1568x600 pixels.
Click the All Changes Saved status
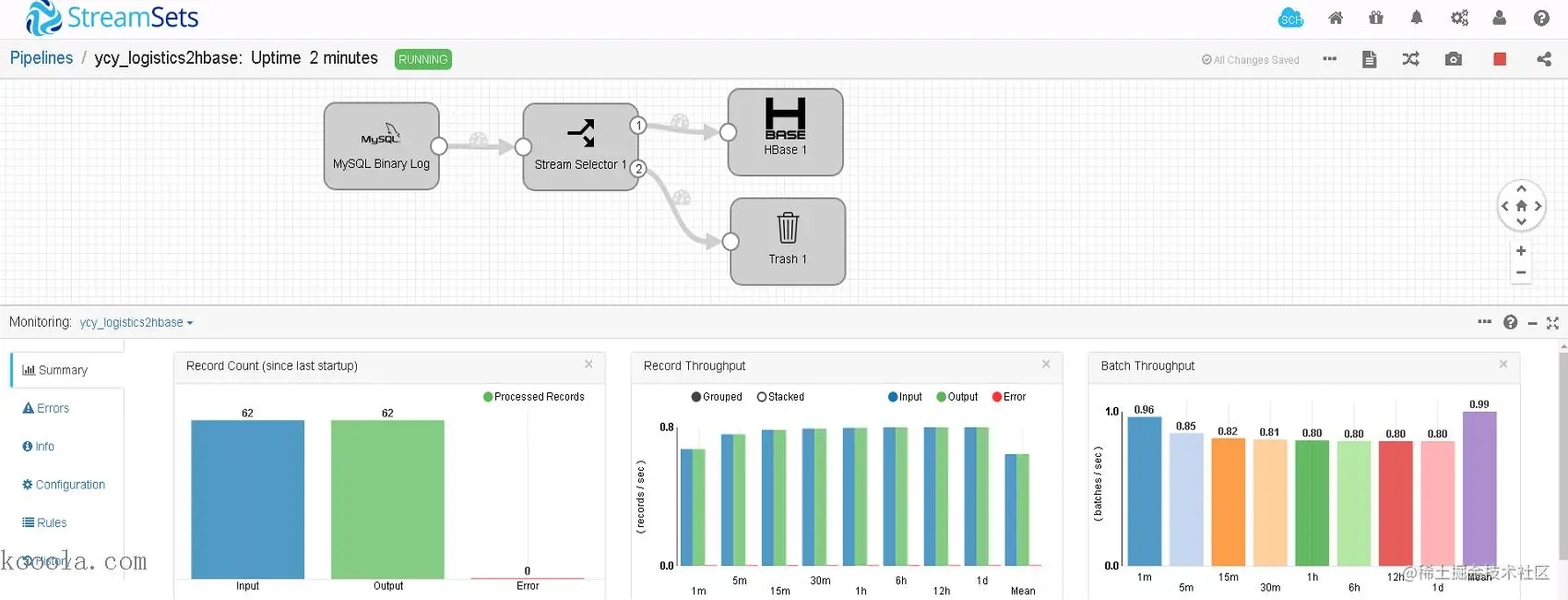click(1250, 60)
